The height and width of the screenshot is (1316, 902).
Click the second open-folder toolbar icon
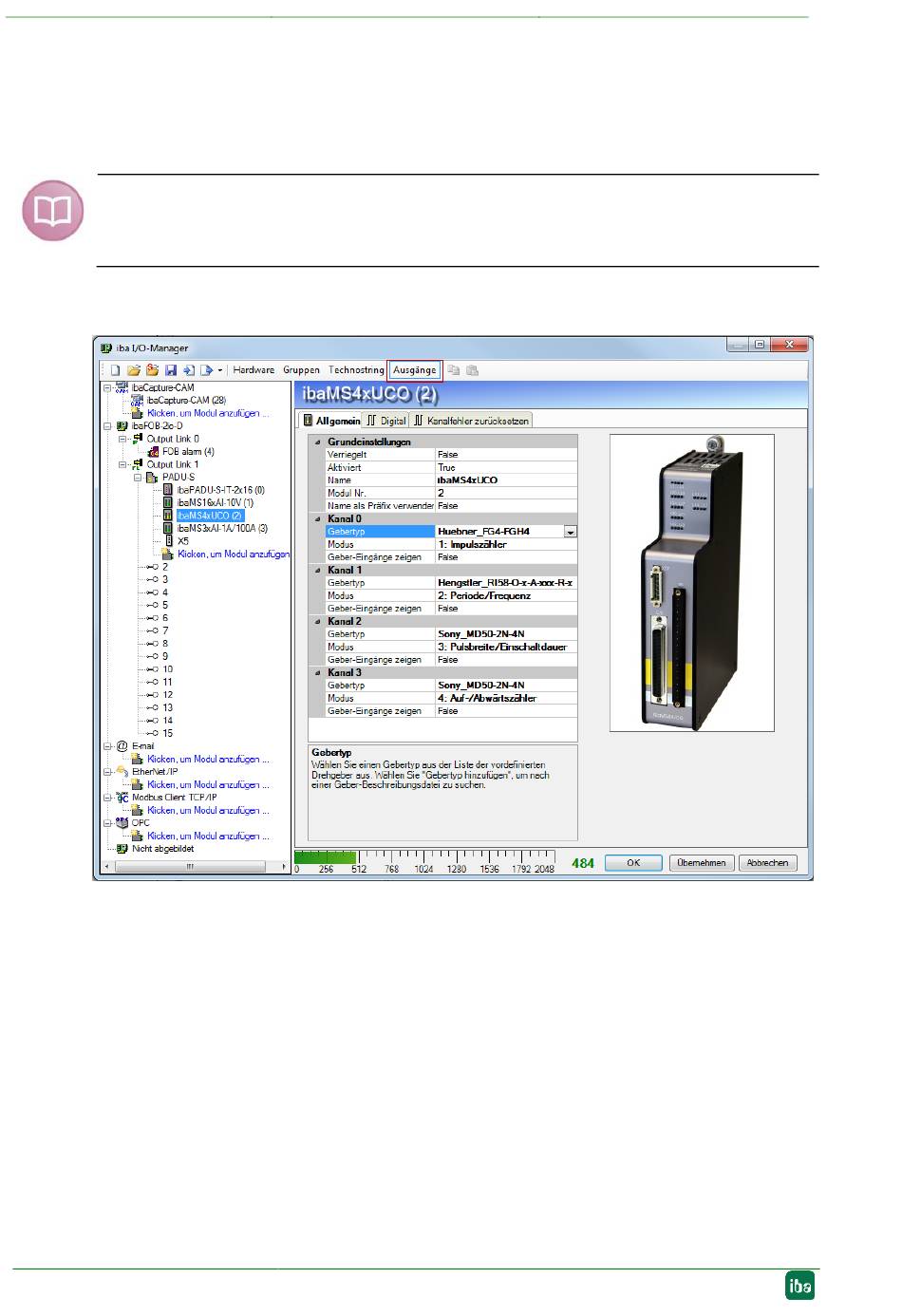point(152,370)
